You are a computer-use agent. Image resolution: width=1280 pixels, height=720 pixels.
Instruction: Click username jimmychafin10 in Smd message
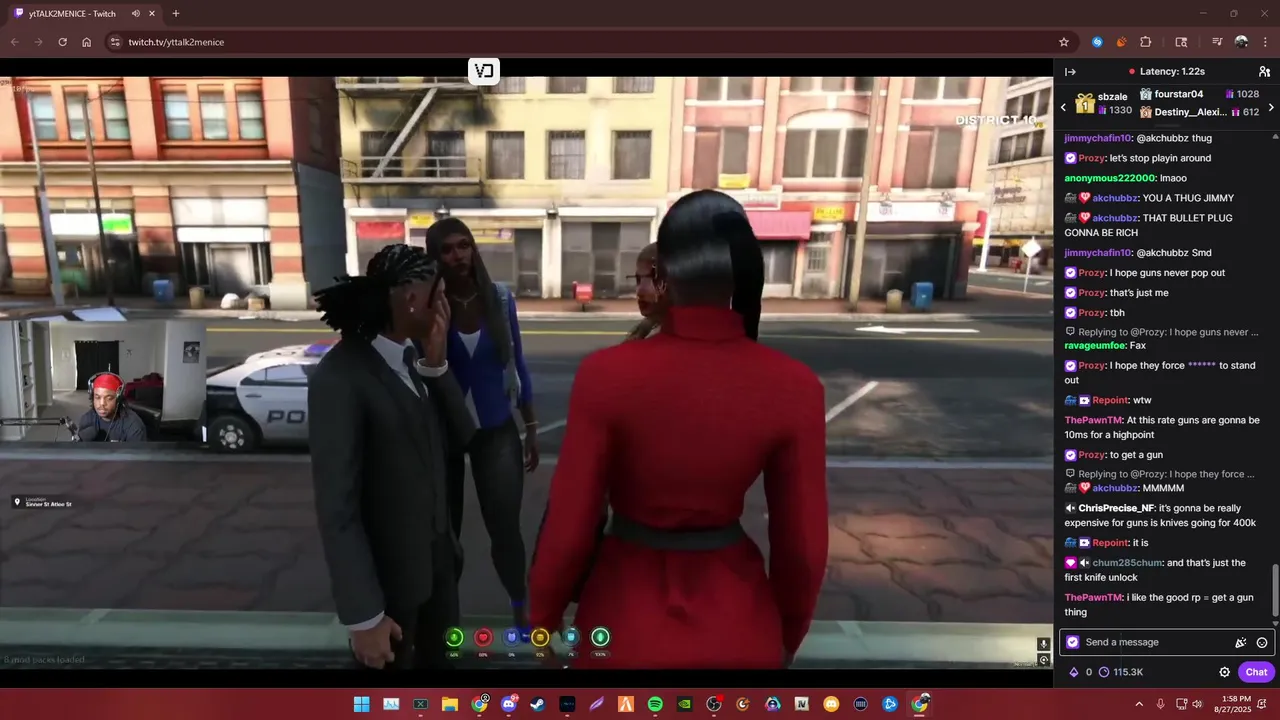[x=1098, y=253]
